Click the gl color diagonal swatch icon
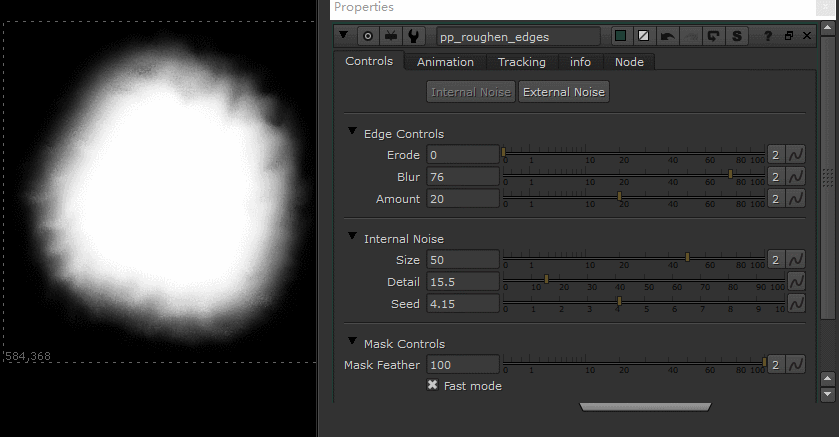Viewport: 839px width, 437px height. tap(643, 36)
